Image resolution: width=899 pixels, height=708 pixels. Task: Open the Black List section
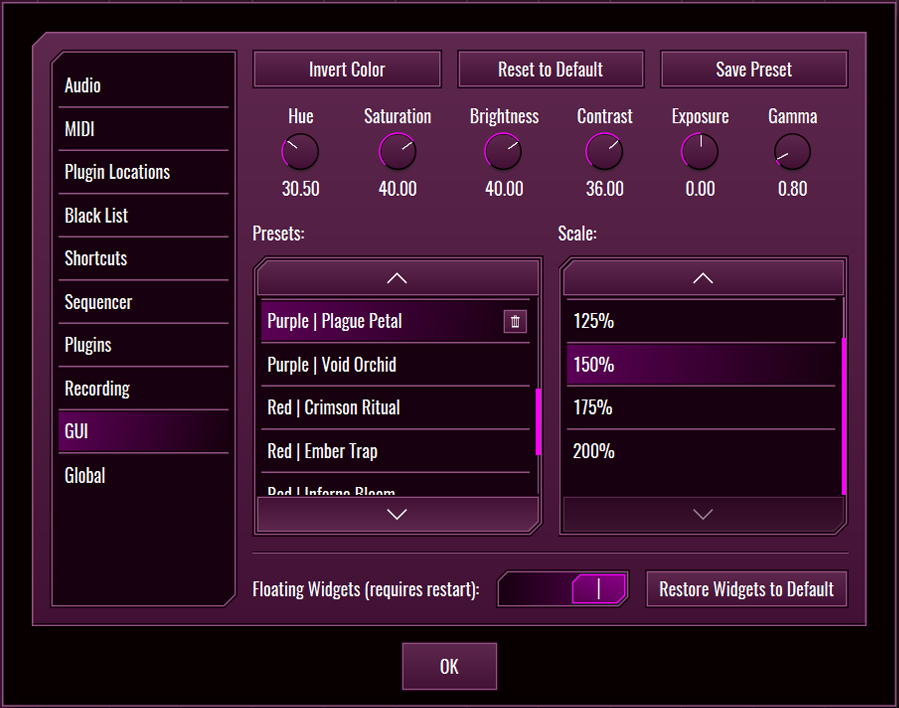coord(143,216)
